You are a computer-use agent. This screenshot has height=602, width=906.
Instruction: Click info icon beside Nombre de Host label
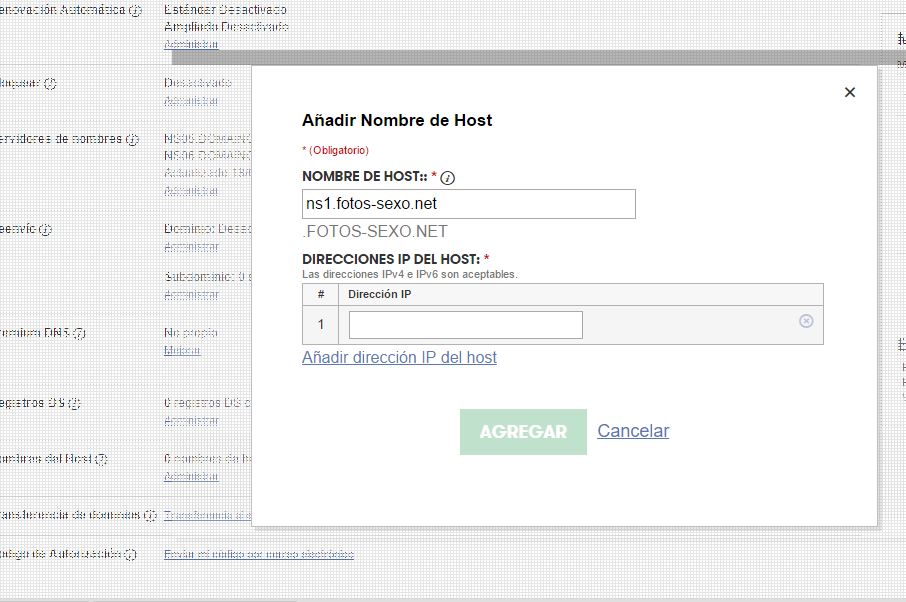tap(448, 178)
